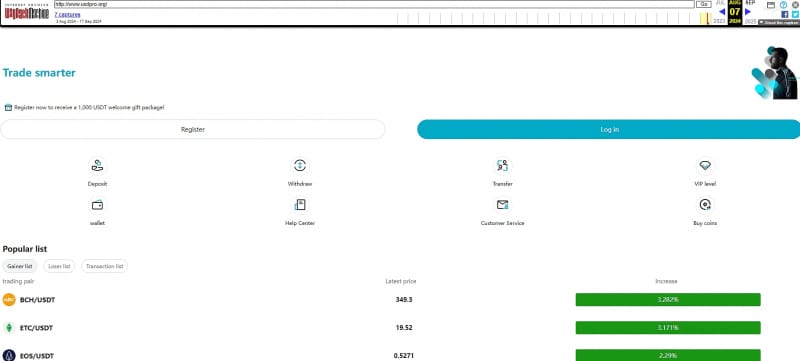This screenshot has width=800, height=361.
Task: Open the wallet icon
Action: pyautogui.click(x=97, y=205)
